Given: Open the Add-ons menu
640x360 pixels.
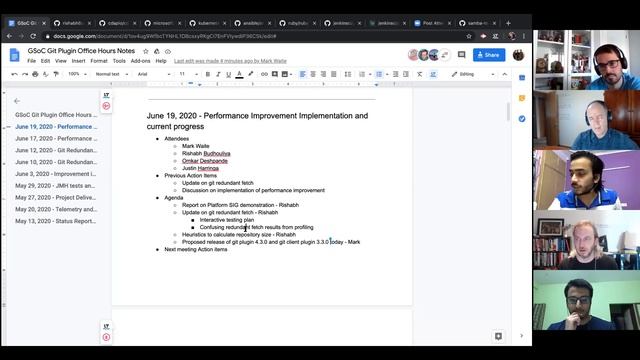Looking at the screenshot, I should pyautogui.click(x=140, y=61).
